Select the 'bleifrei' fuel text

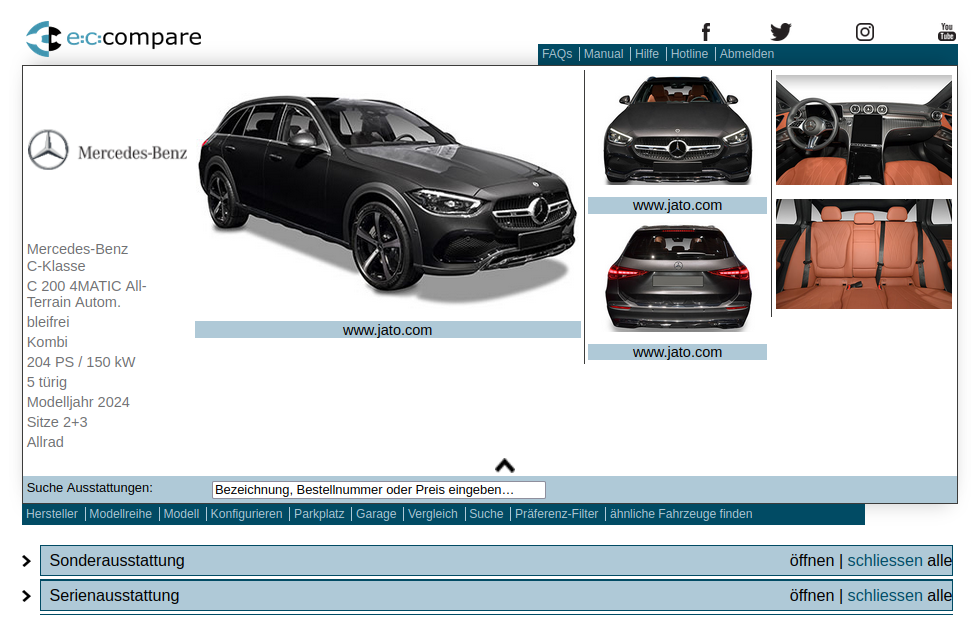[48, 322]
